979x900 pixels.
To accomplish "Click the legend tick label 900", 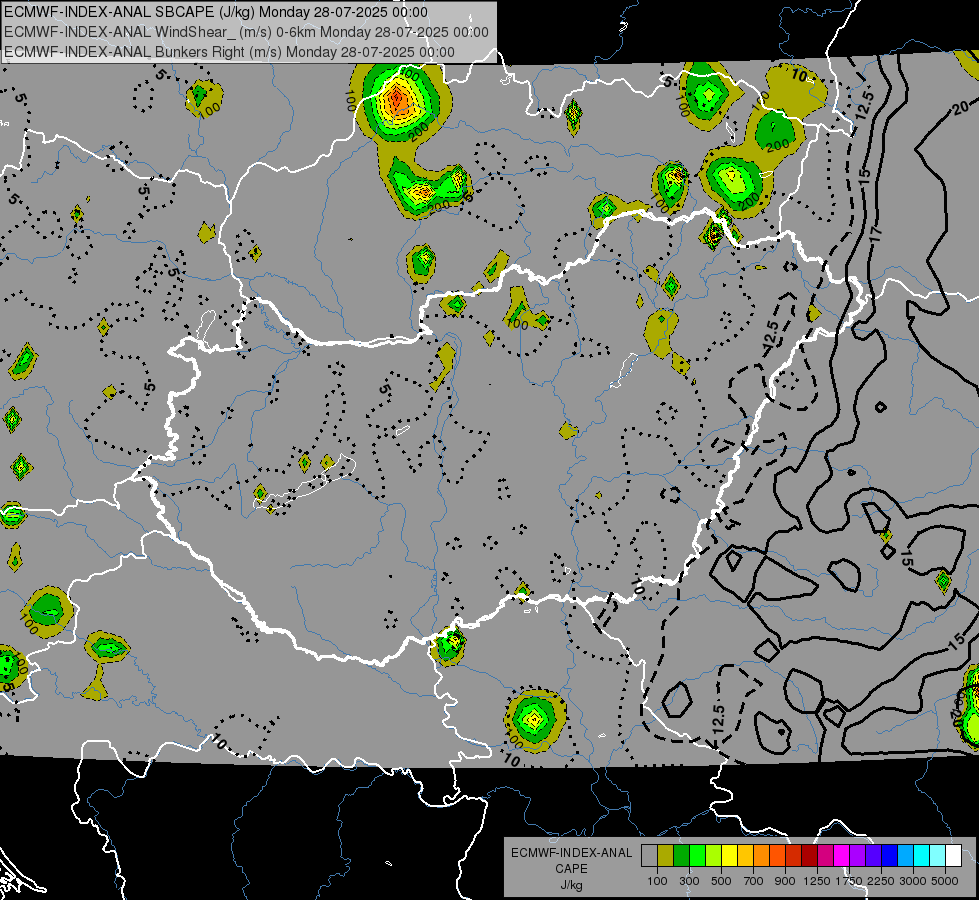I will [785, 881].
